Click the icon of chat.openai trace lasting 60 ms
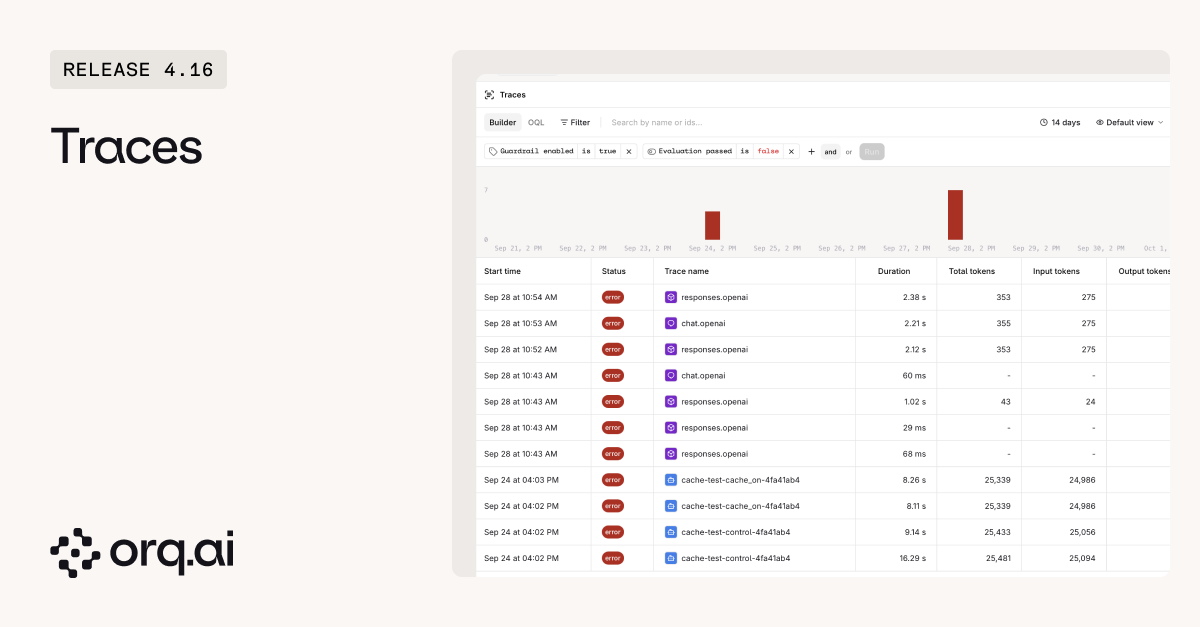1200x627 pixels. tap(671, 375)
